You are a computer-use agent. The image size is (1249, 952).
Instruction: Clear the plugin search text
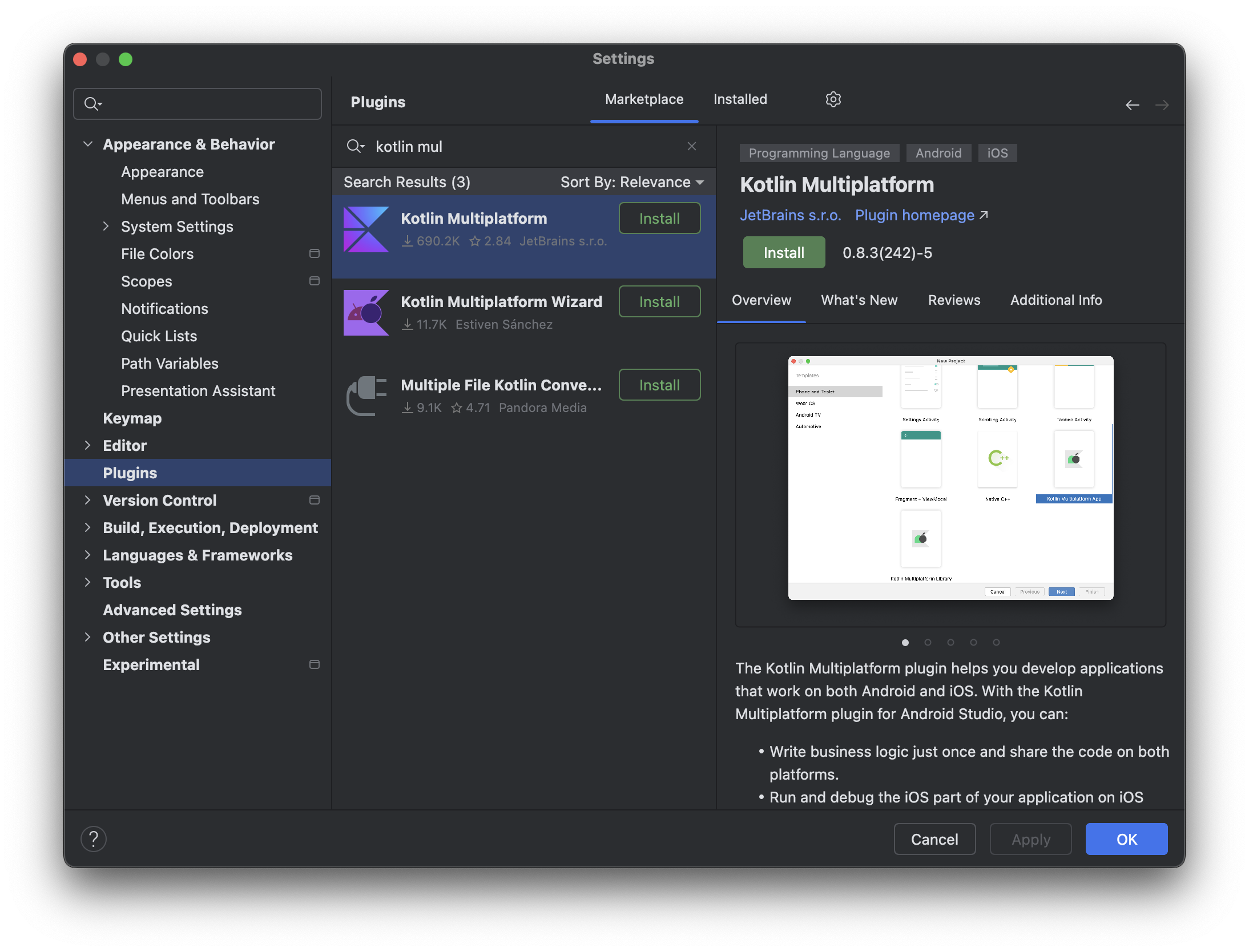tap(692, 146)
